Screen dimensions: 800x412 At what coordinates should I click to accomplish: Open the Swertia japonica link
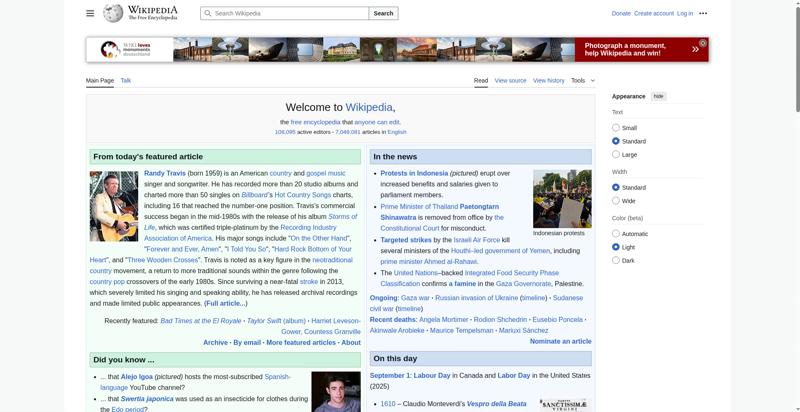point(147,399)
